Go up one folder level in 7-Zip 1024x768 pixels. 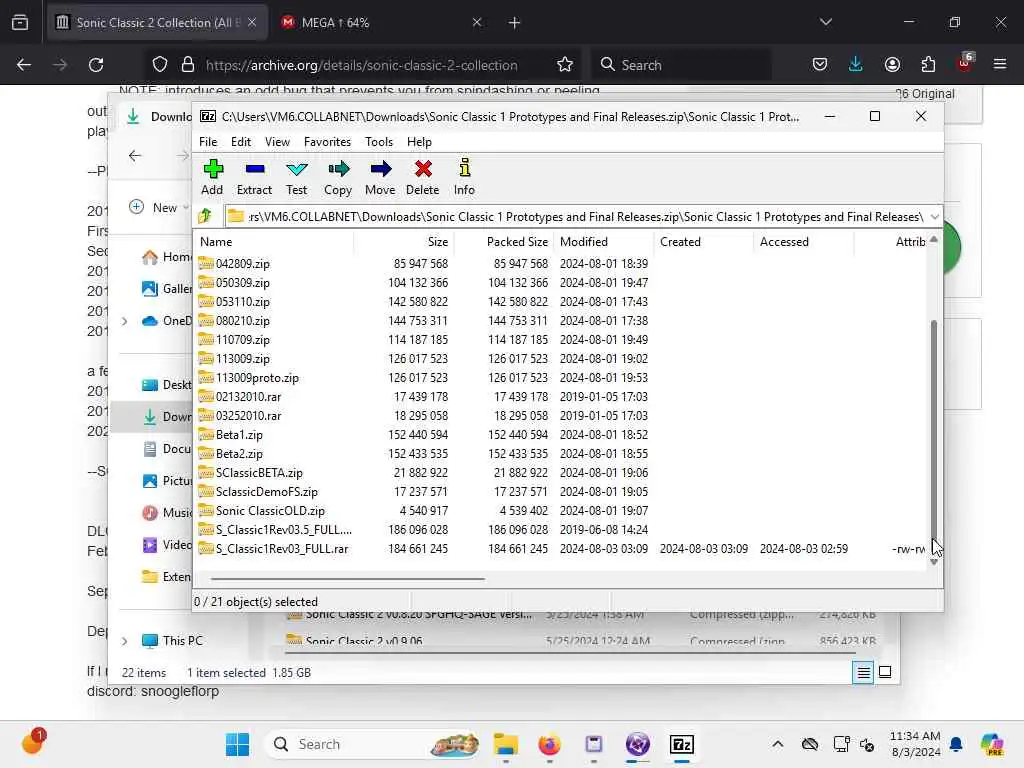click(205, 216)
